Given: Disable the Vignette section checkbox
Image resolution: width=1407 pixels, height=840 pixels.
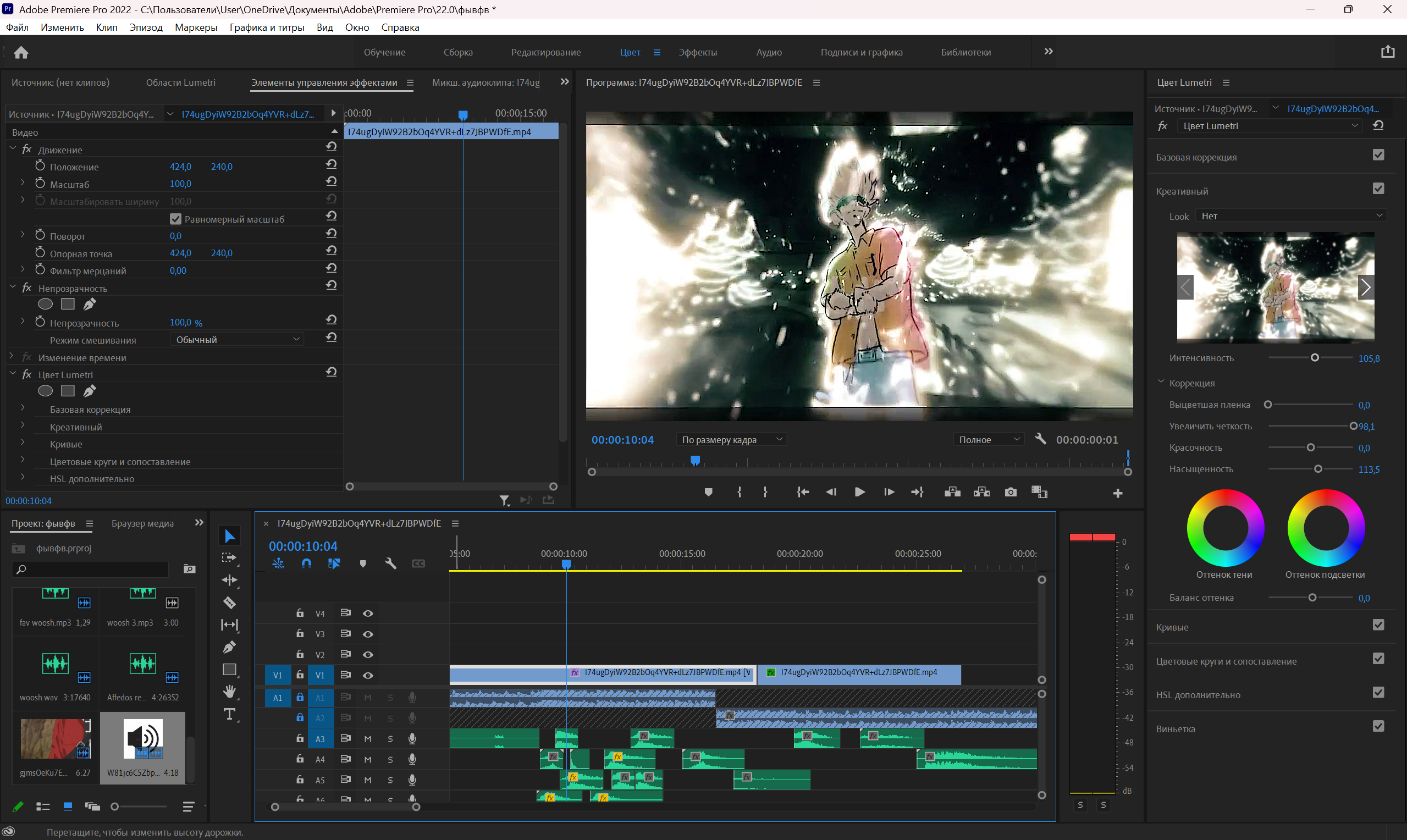Looking at the screenshot, I should (1378, 726).
